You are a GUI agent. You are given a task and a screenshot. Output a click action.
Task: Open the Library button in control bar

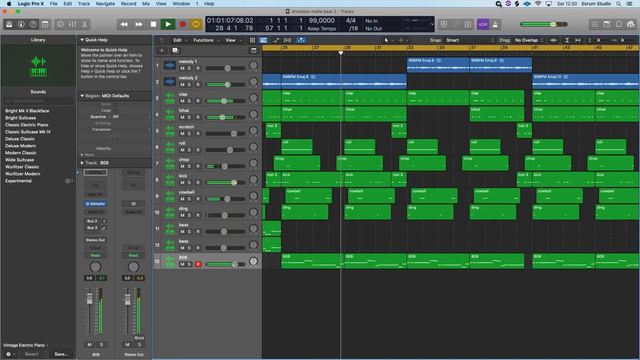(9, 24)
